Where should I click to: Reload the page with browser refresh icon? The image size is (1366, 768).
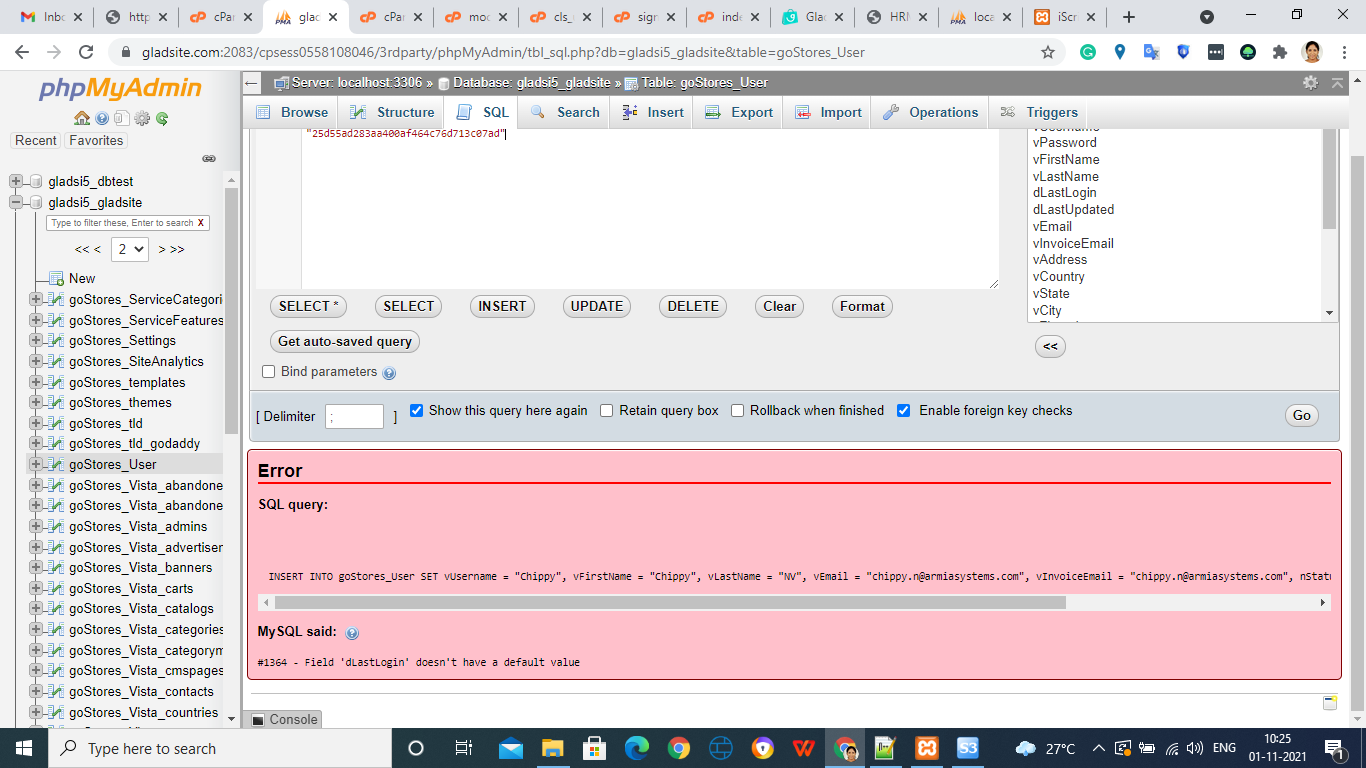click(x=86, y=52)
